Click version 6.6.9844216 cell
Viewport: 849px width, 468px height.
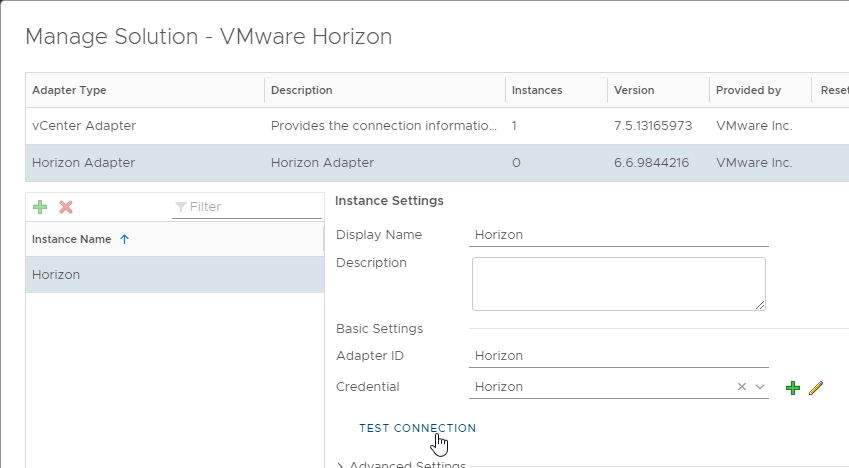click(651, 163)
